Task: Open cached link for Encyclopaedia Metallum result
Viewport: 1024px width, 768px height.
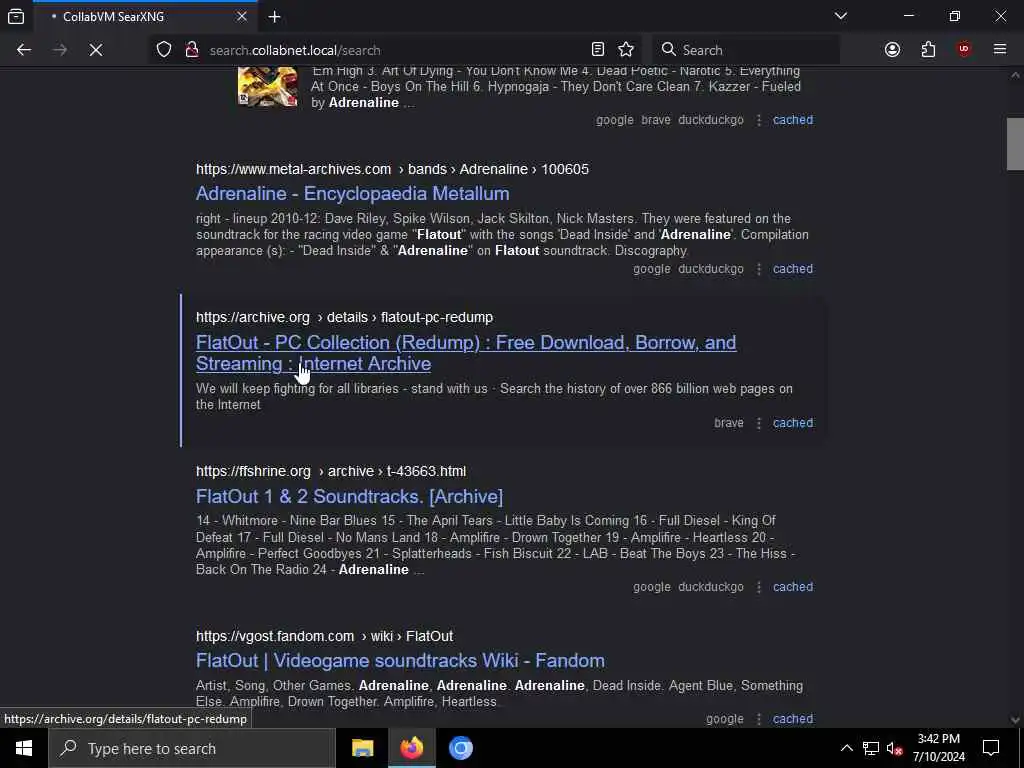Action: click(x=793, y=268)
